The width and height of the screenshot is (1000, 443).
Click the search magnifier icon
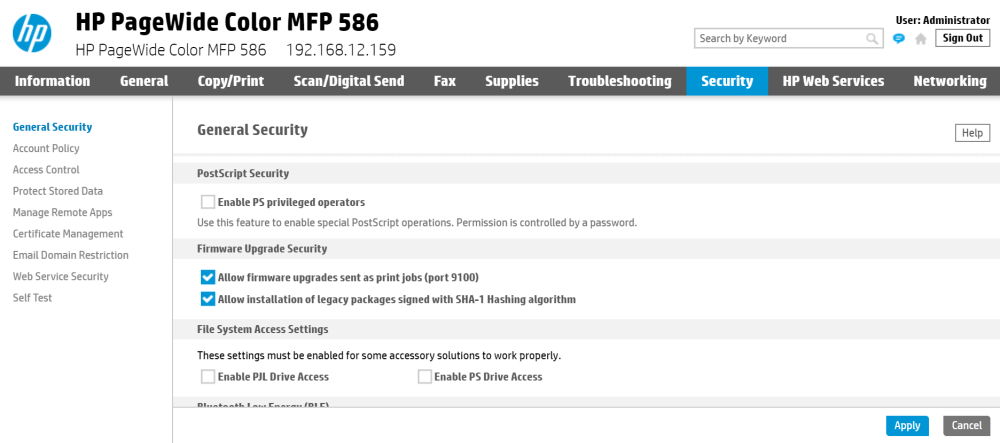872,39
